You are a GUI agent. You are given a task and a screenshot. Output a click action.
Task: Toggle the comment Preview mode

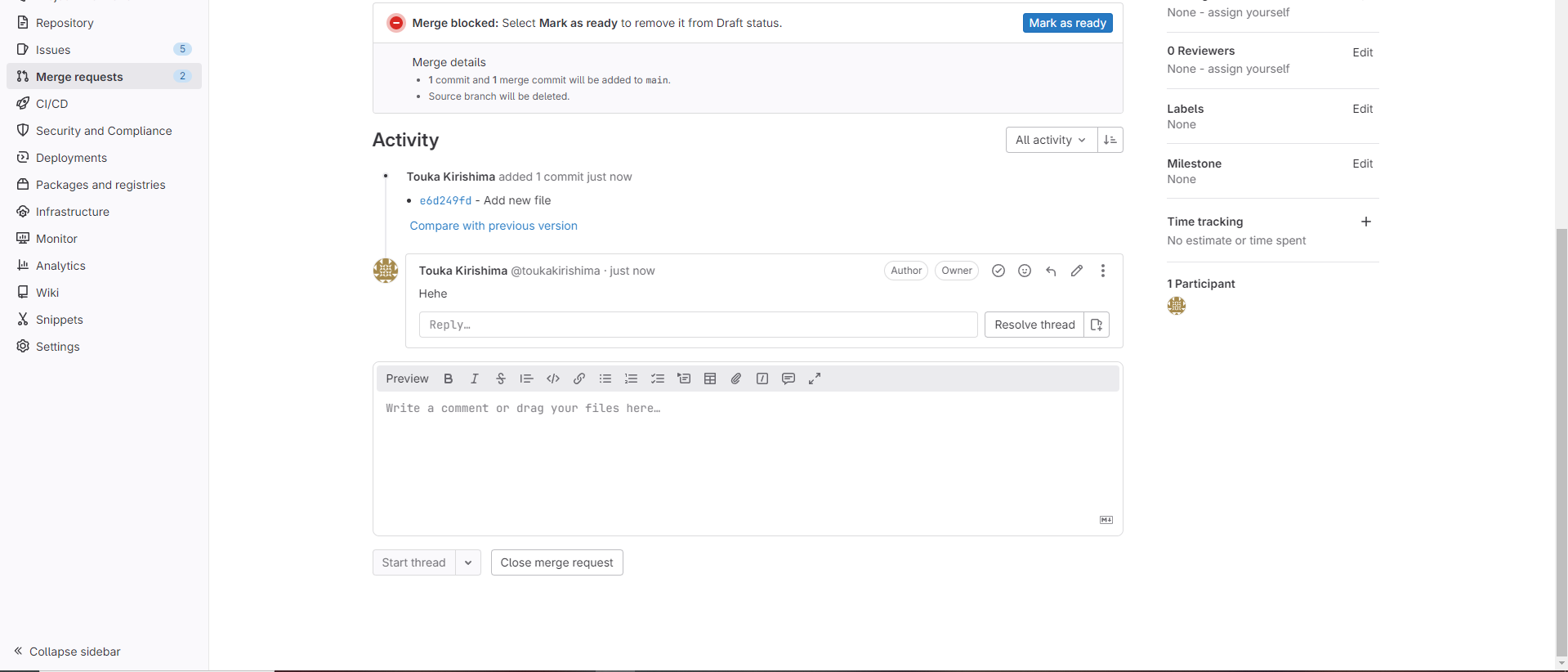407,379
